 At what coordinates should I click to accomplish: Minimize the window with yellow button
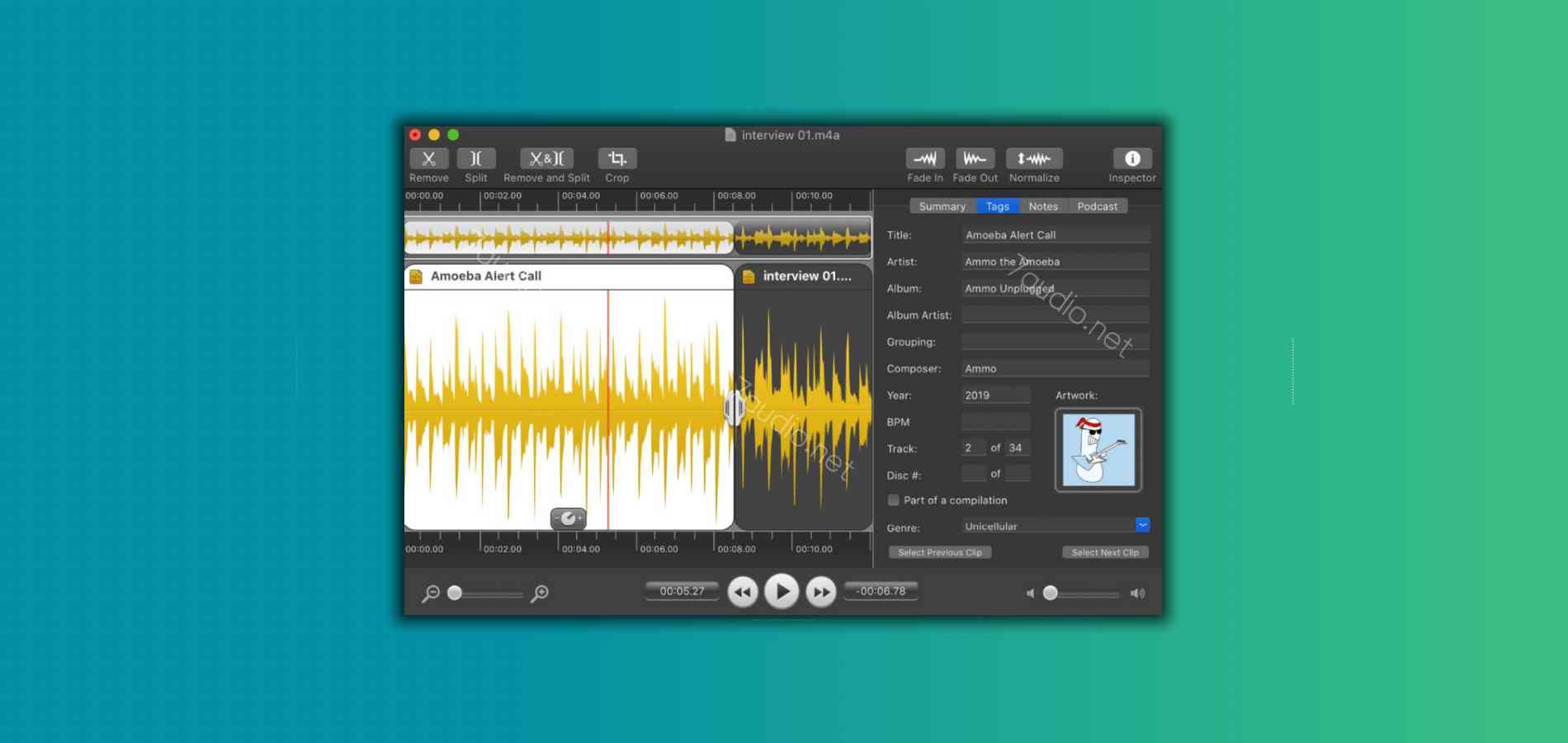(434, 135)
